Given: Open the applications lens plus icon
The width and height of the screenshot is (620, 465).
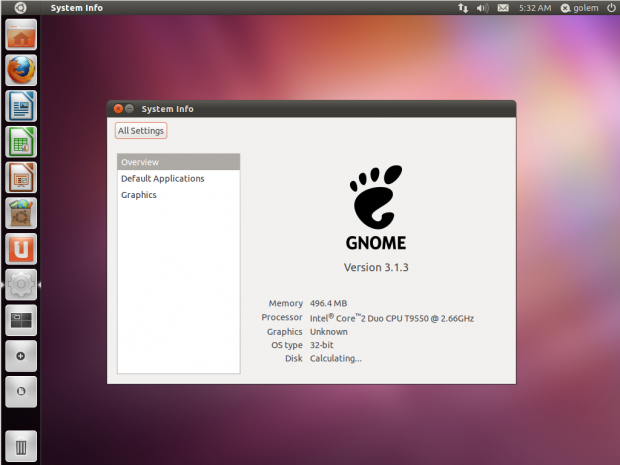Looking at the screenshot, I should point(21,356).
